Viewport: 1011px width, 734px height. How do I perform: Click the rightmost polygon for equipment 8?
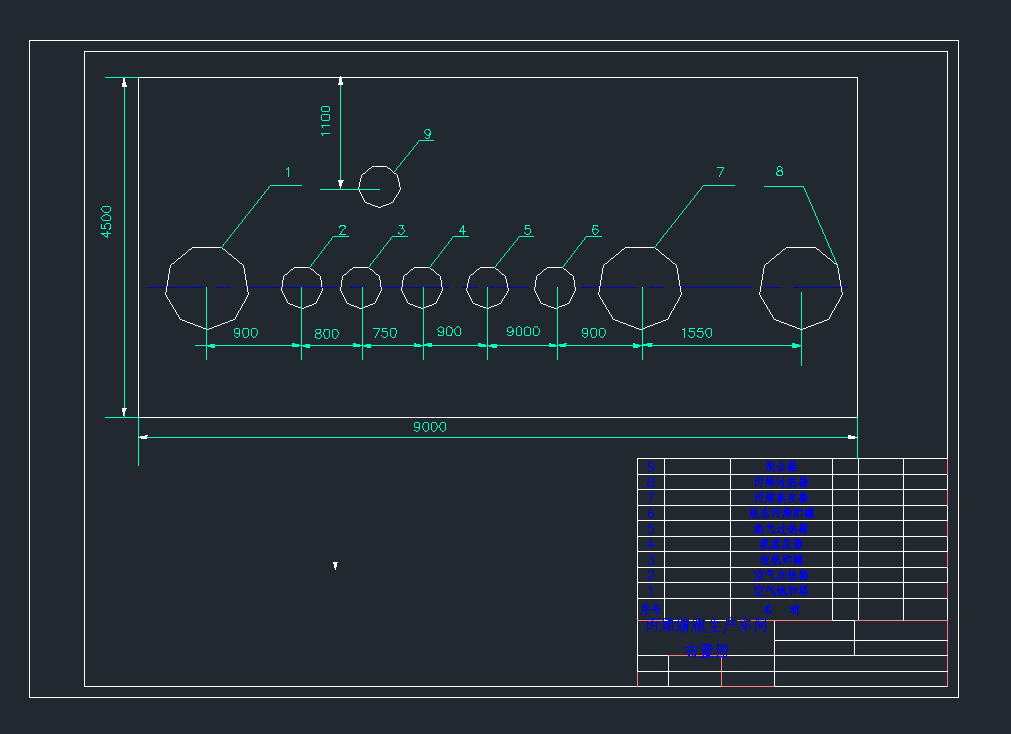click(801, 288)
